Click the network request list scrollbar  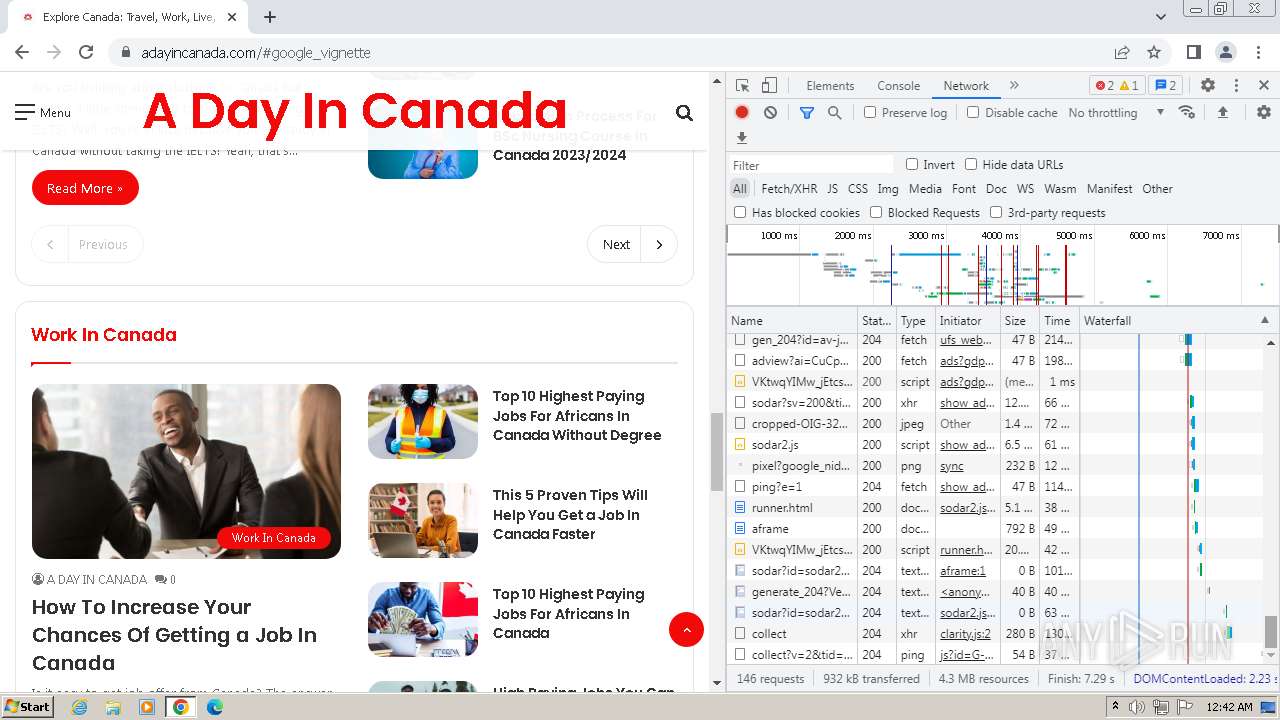click(x=1271, y=632)
